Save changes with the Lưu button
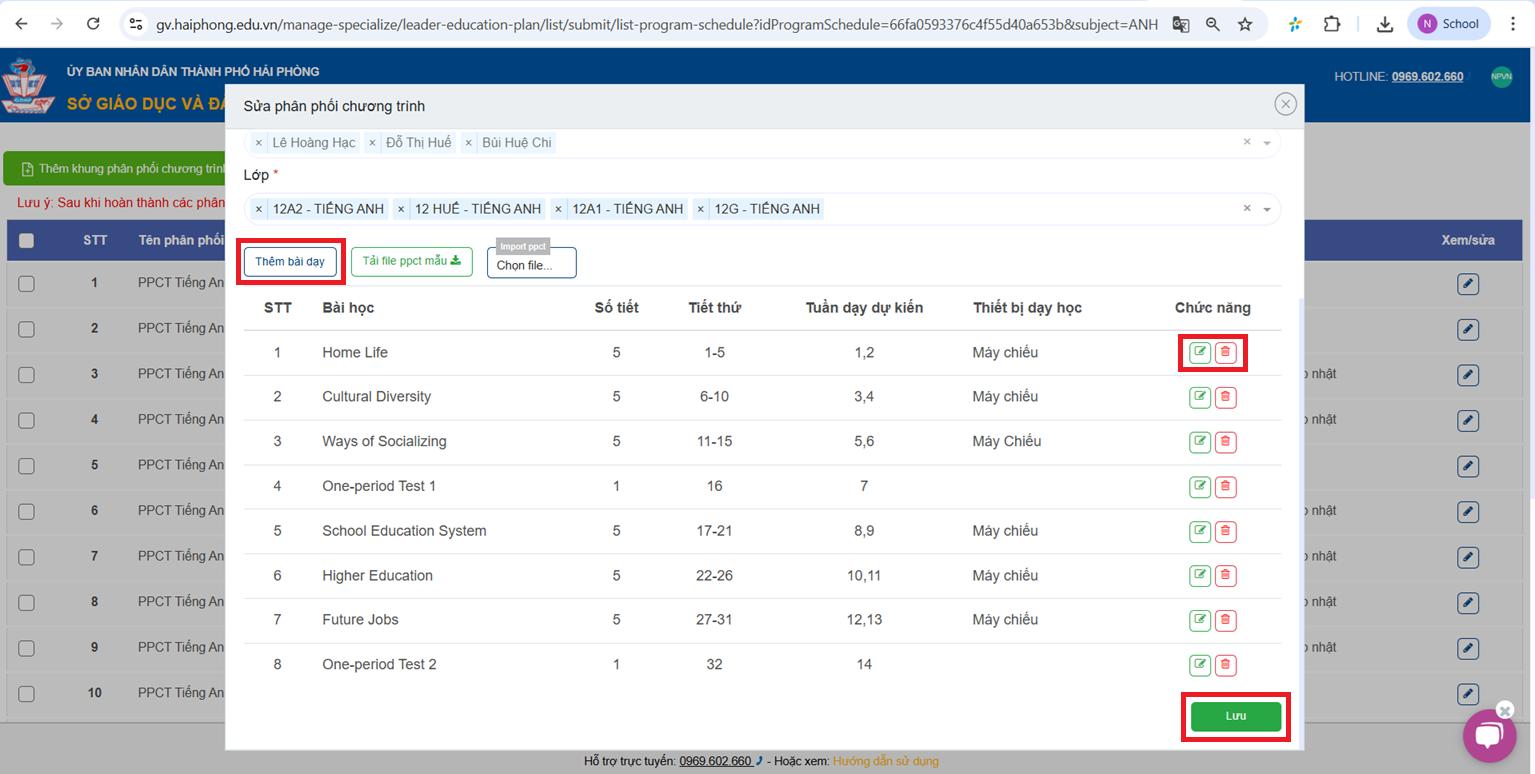The image size is (1535, 774). [1235, 717]
